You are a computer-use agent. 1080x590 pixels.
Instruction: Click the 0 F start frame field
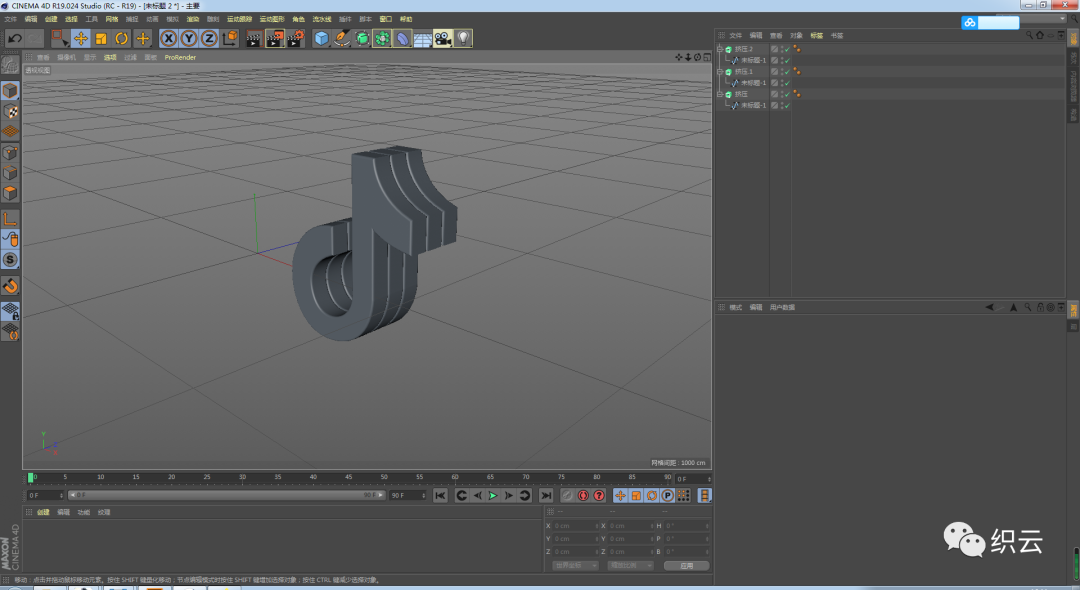tap(45, 496)
